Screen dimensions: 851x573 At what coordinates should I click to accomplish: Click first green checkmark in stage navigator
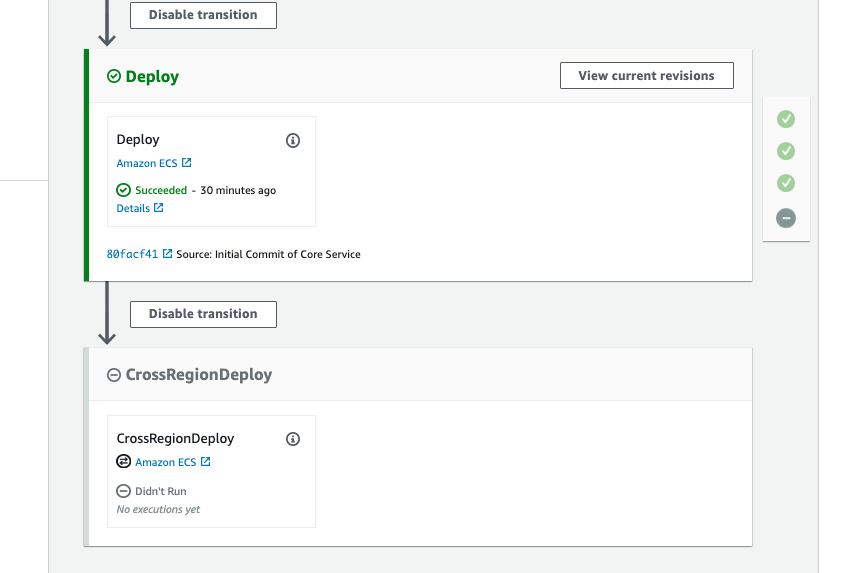(785, 119)
